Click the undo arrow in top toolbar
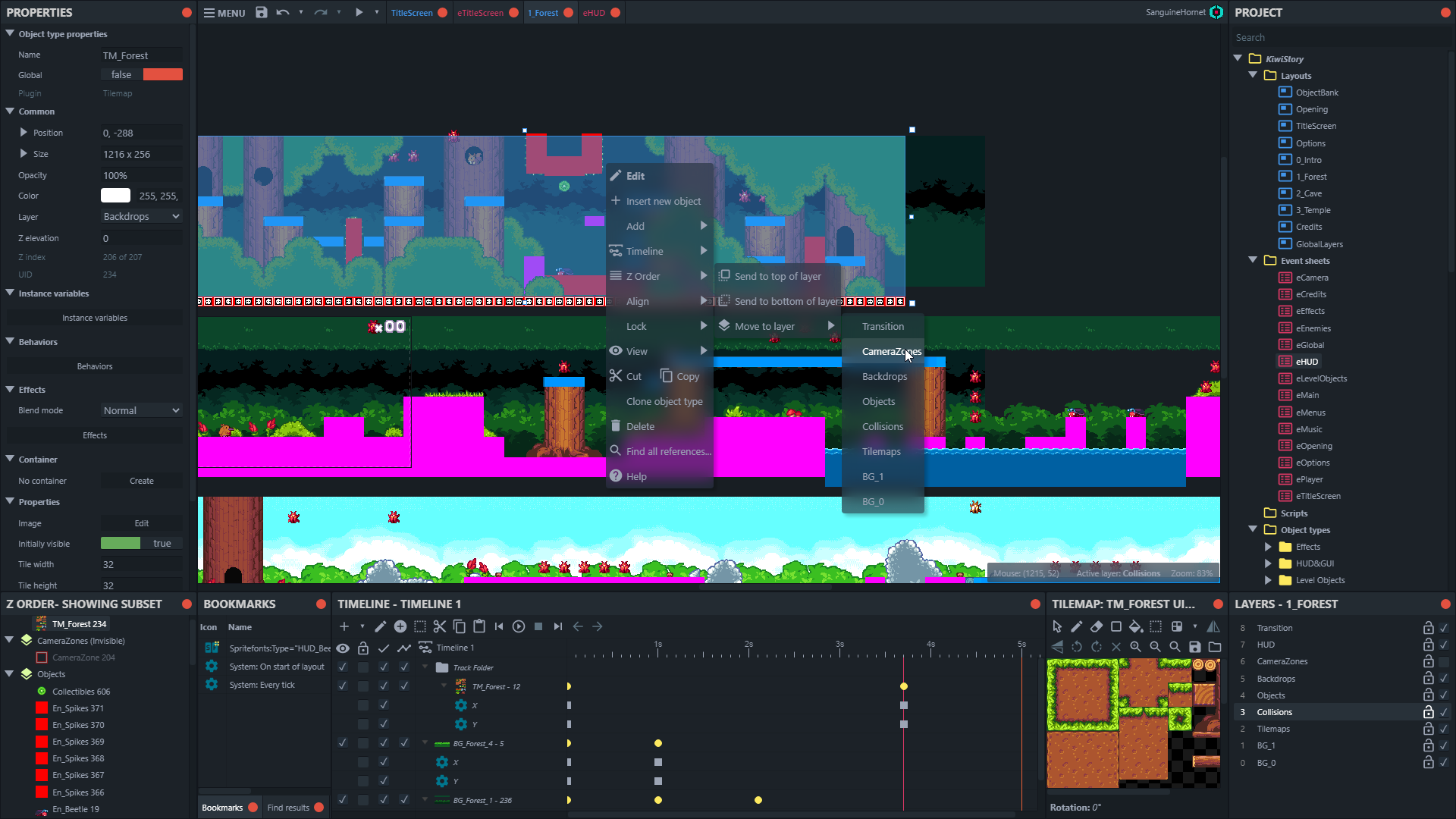Screen dimensions: 1456x819 click(282, 12)
